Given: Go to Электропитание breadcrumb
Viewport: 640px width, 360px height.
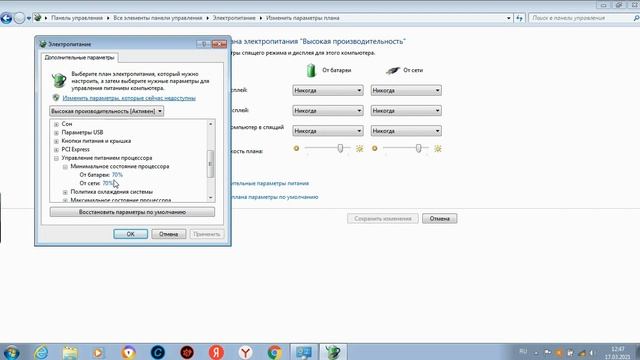Looking at the screenshot, I should [234, 18].
